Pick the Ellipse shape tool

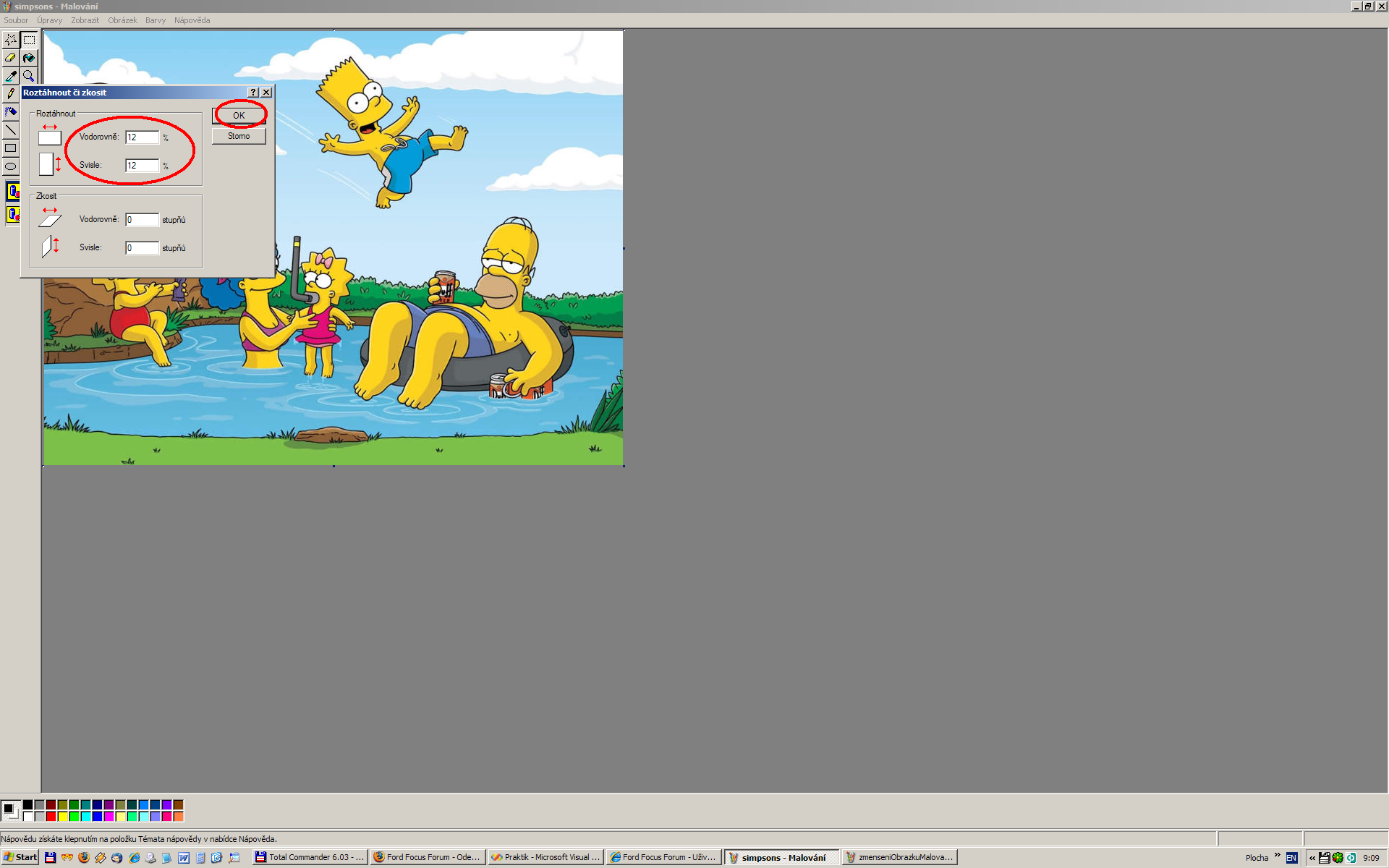(11, 166)
